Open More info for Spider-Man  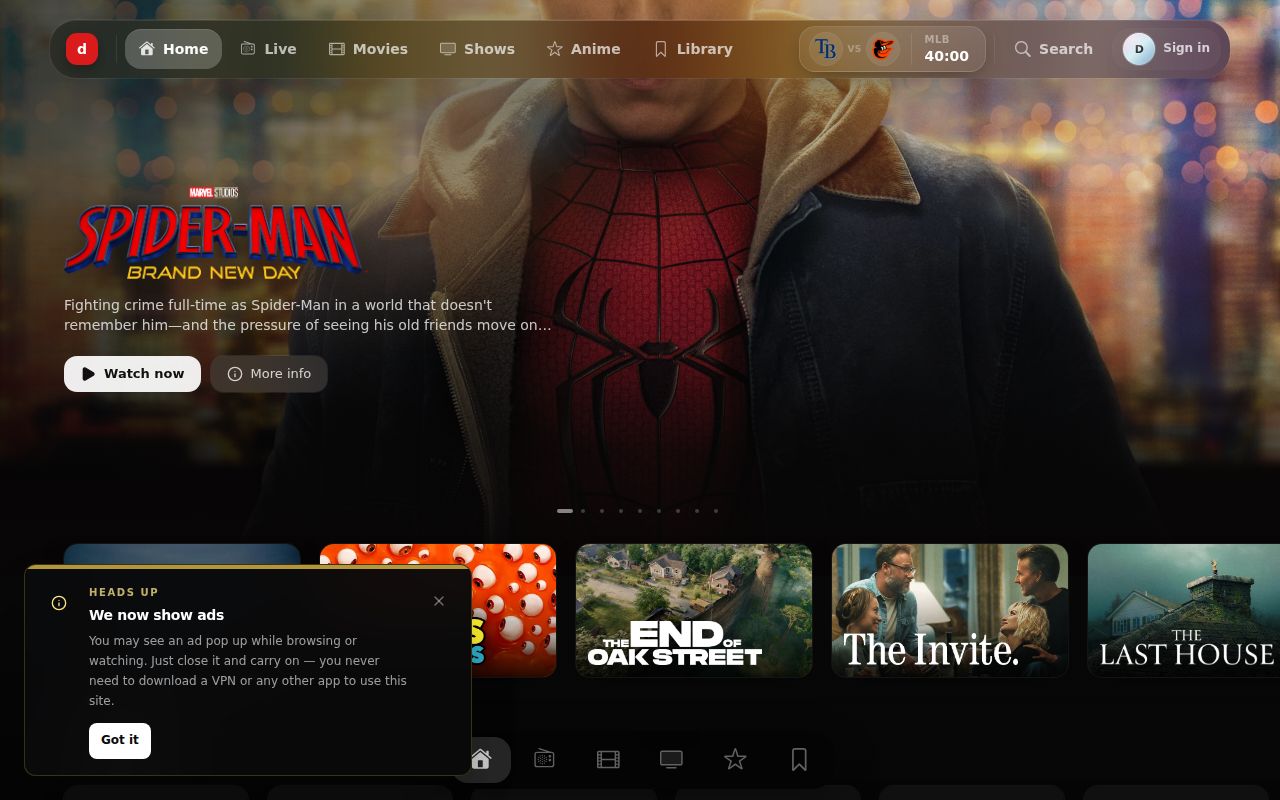click(269, 374)
